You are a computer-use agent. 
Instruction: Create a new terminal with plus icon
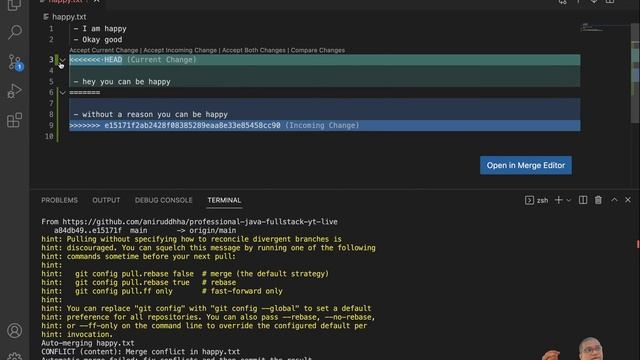point(558,200)
